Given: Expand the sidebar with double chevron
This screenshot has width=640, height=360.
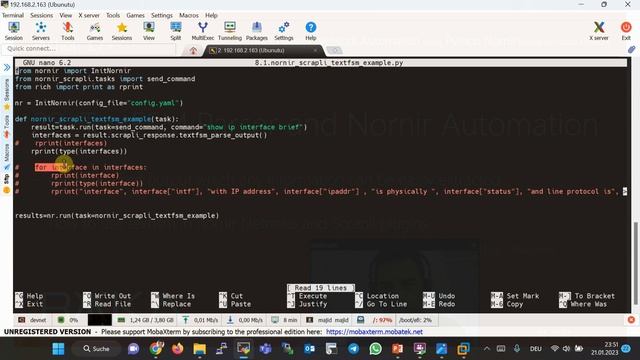Looking at the screenshot, I should 7,67.
